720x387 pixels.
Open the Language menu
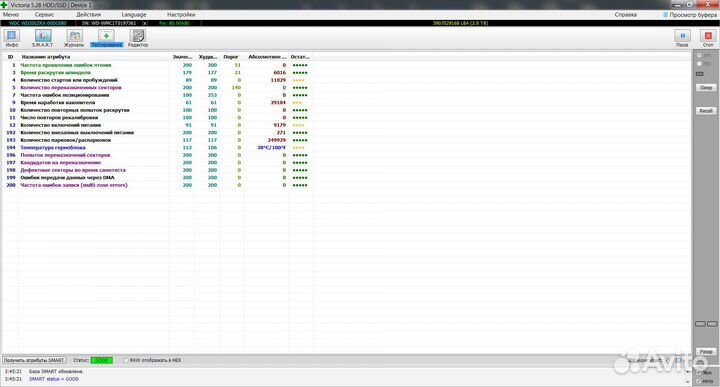pos(134,15)
